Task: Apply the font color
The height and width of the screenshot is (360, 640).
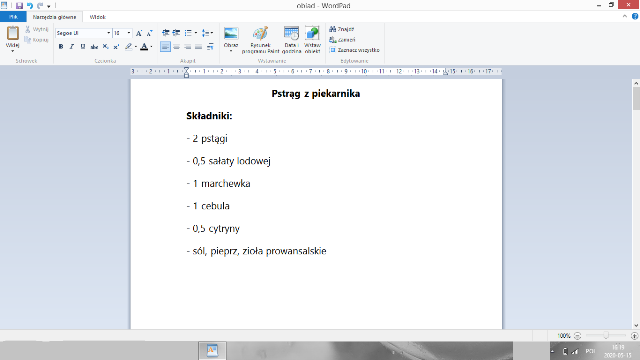Action: [144, 47]
